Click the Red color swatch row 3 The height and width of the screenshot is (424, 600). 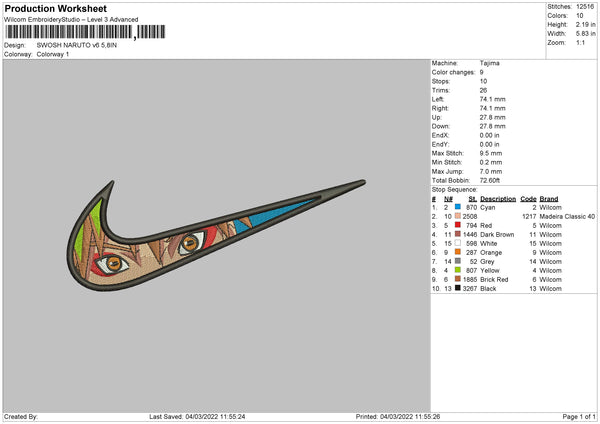(458, 225)
